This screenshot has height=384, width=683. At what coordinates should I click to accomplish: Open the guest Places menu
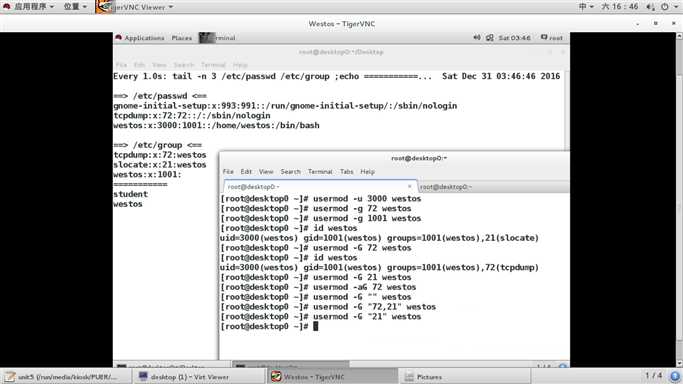pos(182,38)
